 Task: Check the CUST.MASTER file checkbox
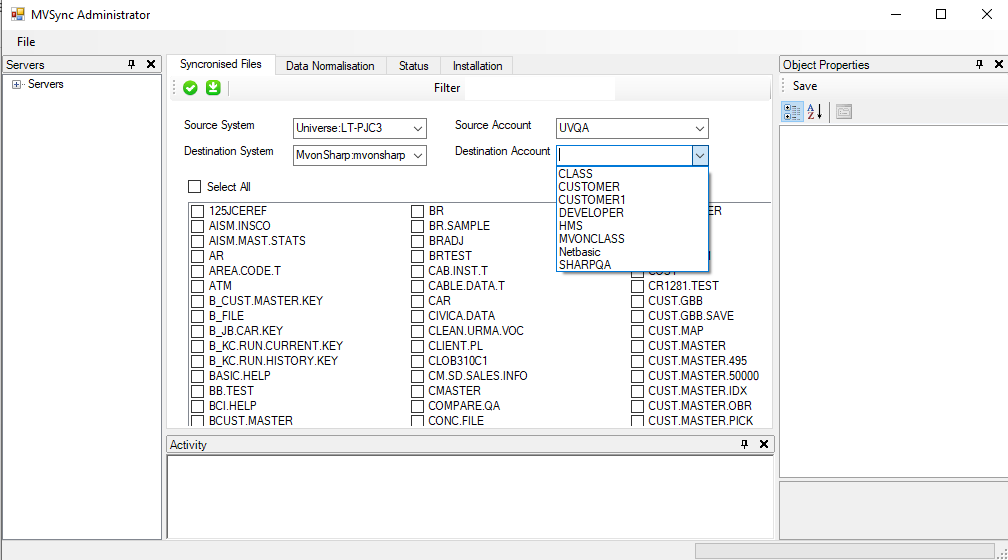click(637, 346)
